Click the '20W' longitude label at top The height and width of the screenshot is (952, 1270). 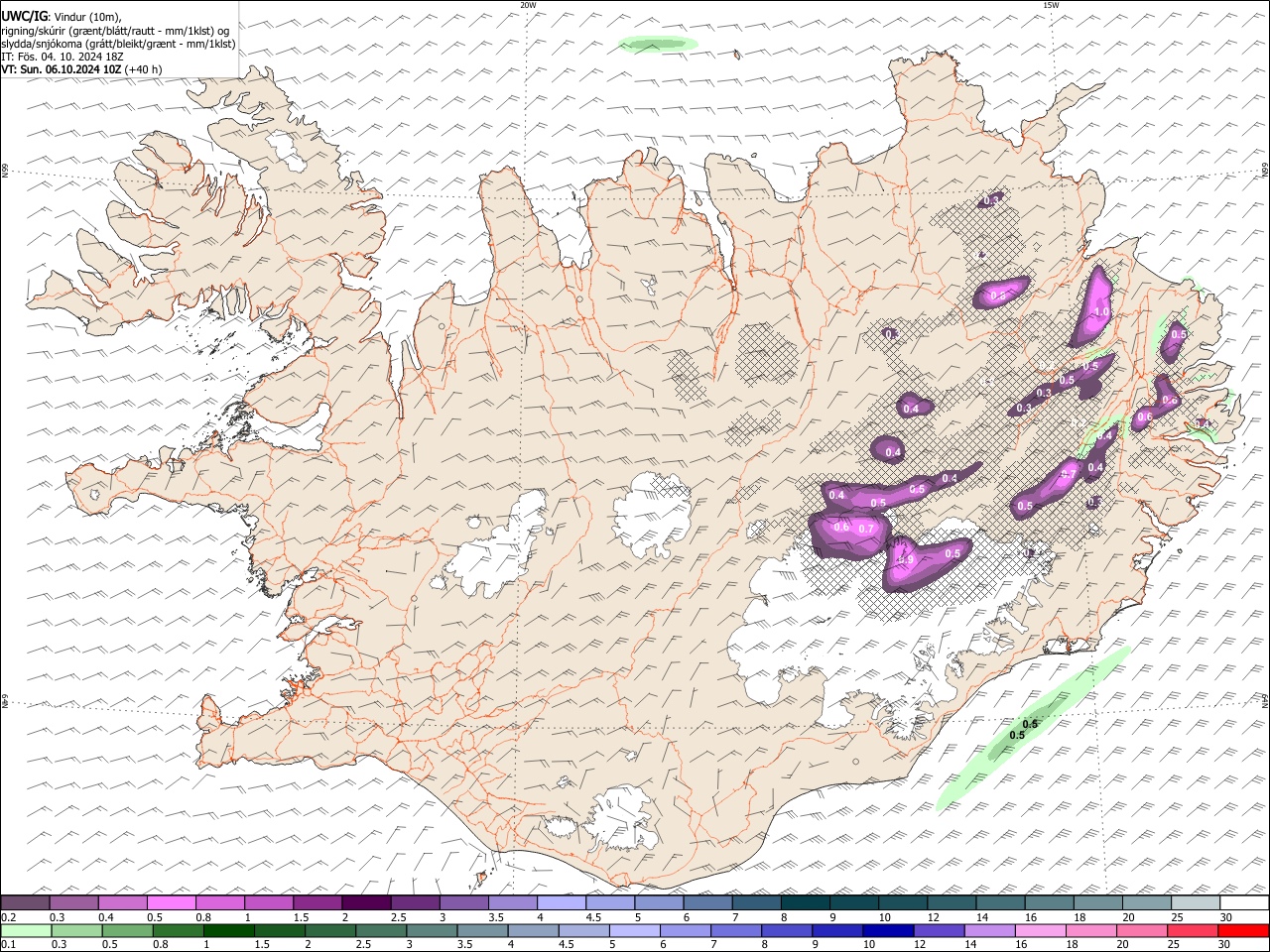(528, 5)
